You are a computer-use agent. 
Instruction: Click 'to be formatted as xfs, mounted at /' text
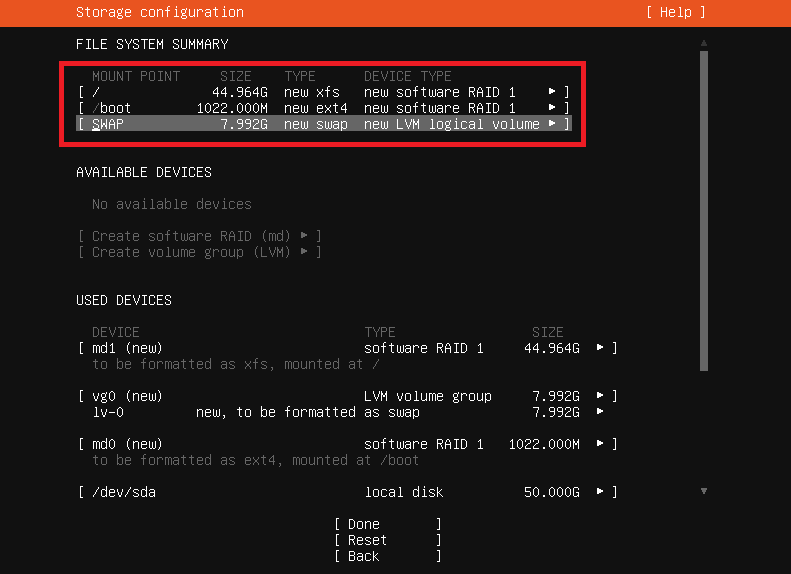point(236,364)
